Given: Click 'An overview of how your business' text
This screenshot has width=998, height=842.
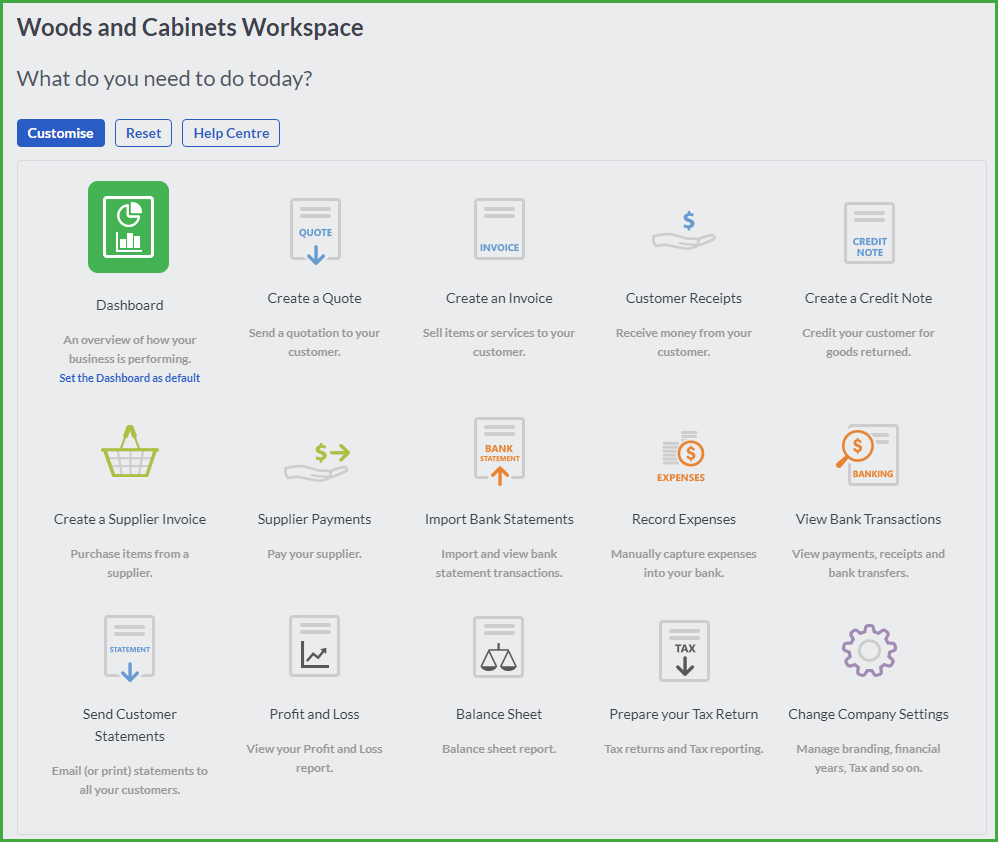Looking at the screenshot, I should click(130, 349).
